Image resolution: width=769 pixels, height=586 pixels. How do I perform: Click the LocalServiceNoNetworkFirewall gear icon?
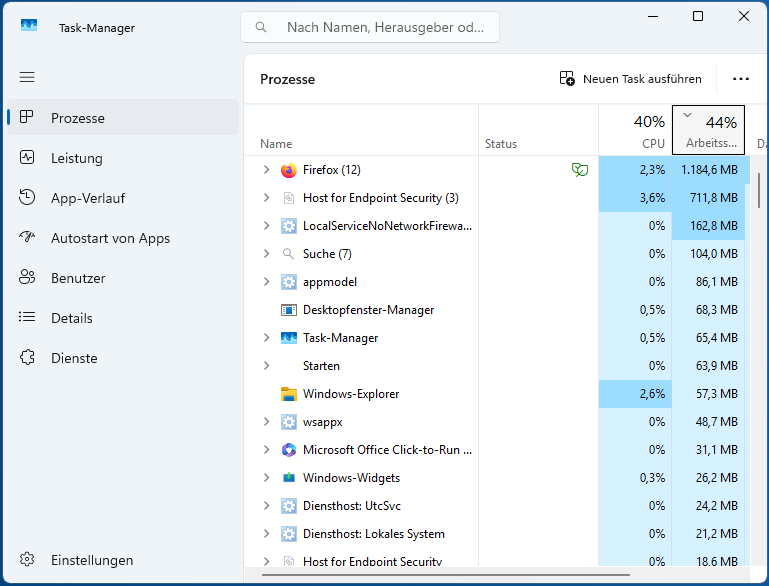(x=289, y=226)
